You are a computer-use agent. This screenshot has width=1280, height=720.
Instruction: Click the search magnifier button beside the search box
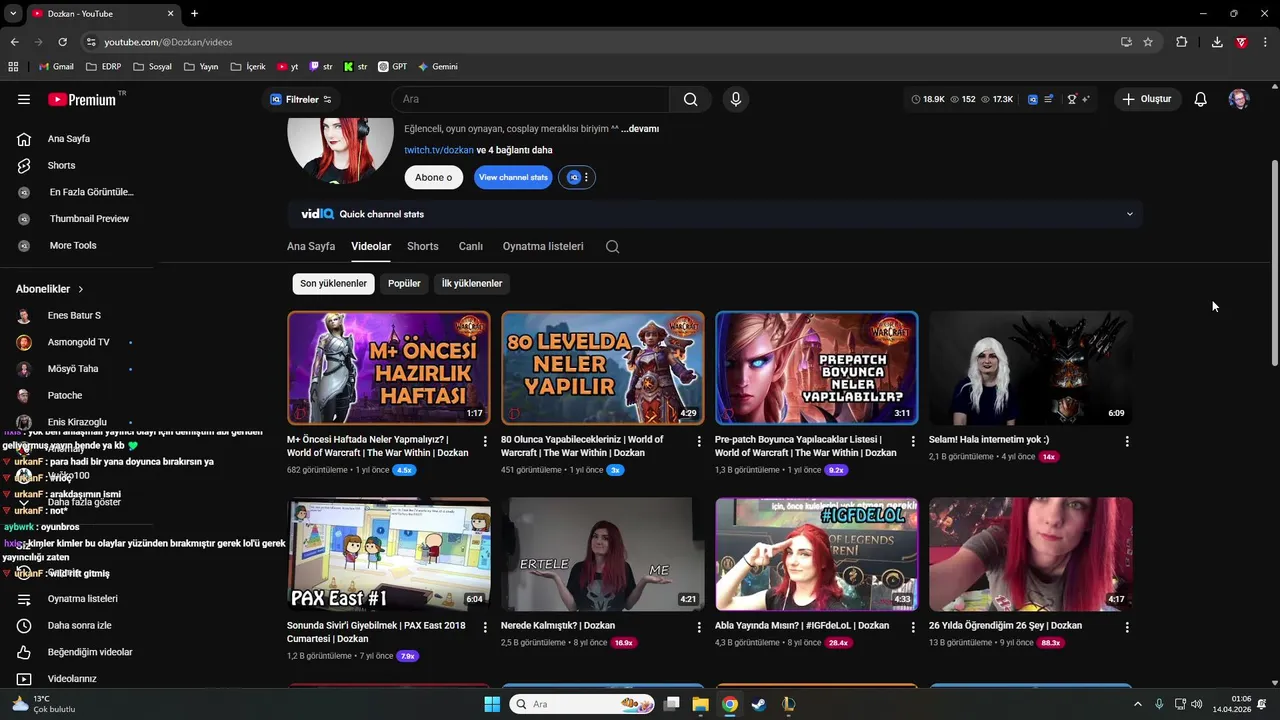coord(690,99)
